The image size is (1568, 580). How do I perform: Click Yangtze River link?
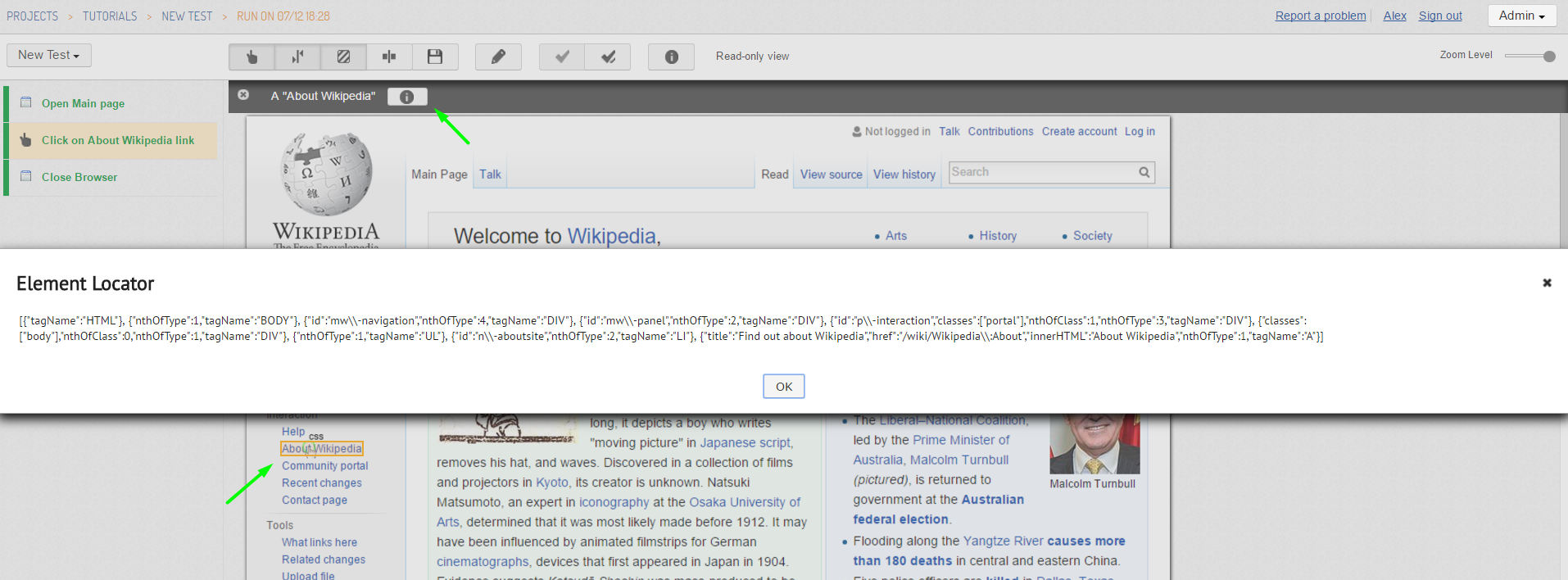click(1004, 541)
